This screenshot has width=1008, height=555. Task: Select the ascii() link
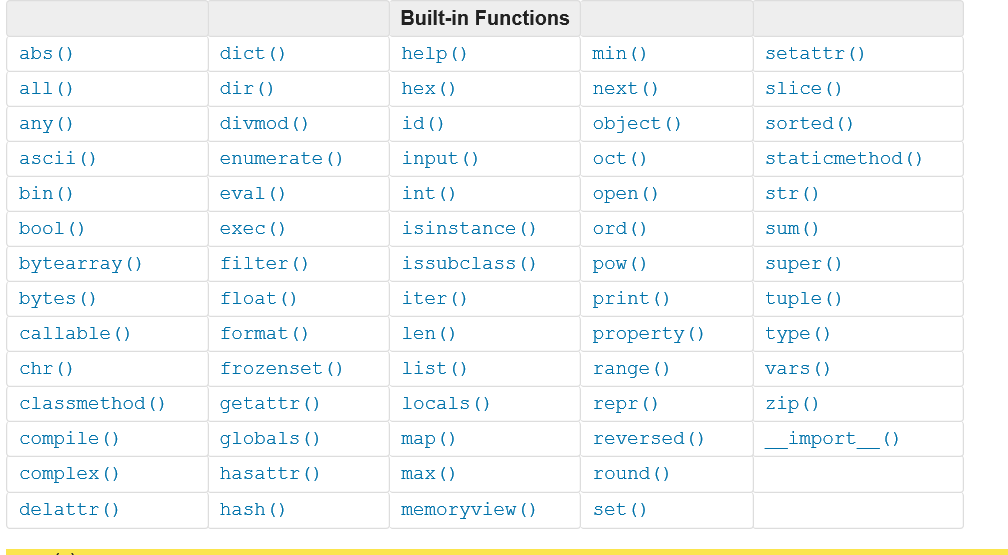click(58, 158)
